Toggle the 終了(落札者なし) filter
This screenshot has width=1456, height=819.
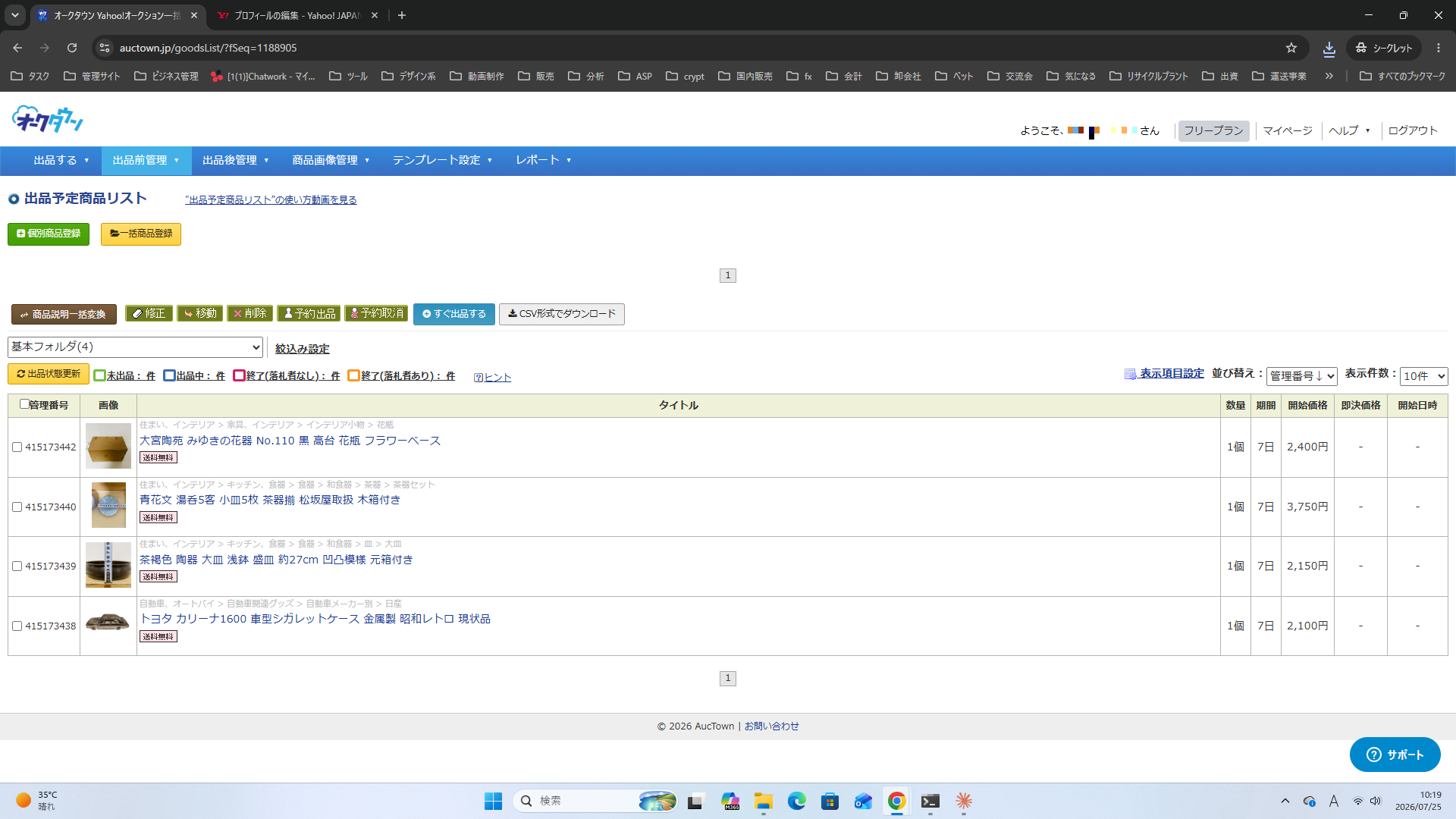[x=287, y=375]
